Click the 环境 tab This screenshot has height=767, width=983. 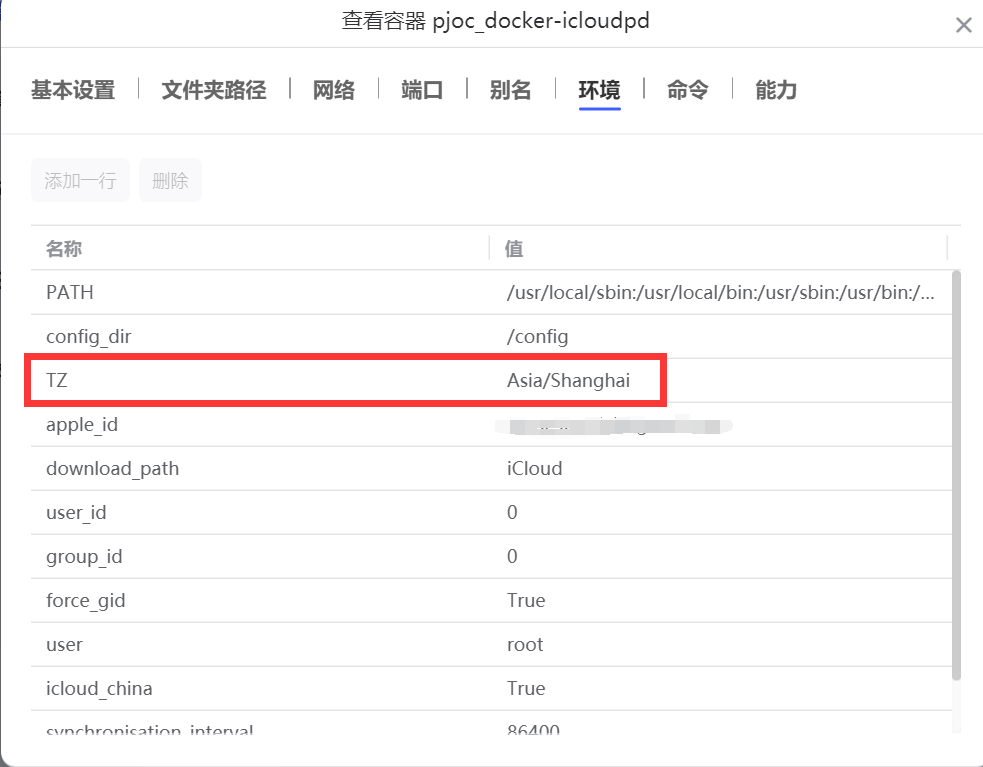coord(599,90)
